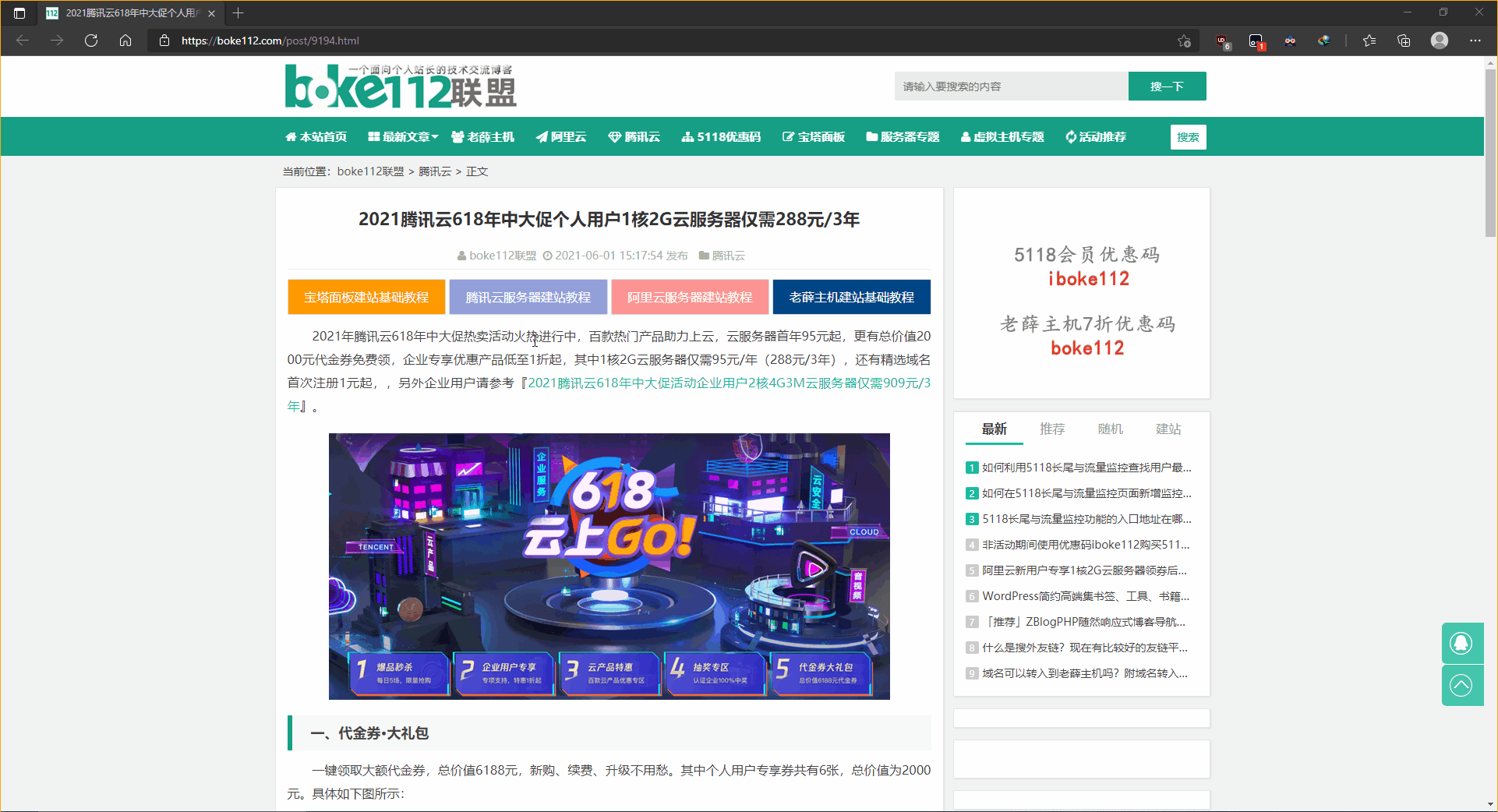Go to browser home page icon
Image resolution: width=1498 pixels, height=812 pixels.
click(x=125, y=41)
